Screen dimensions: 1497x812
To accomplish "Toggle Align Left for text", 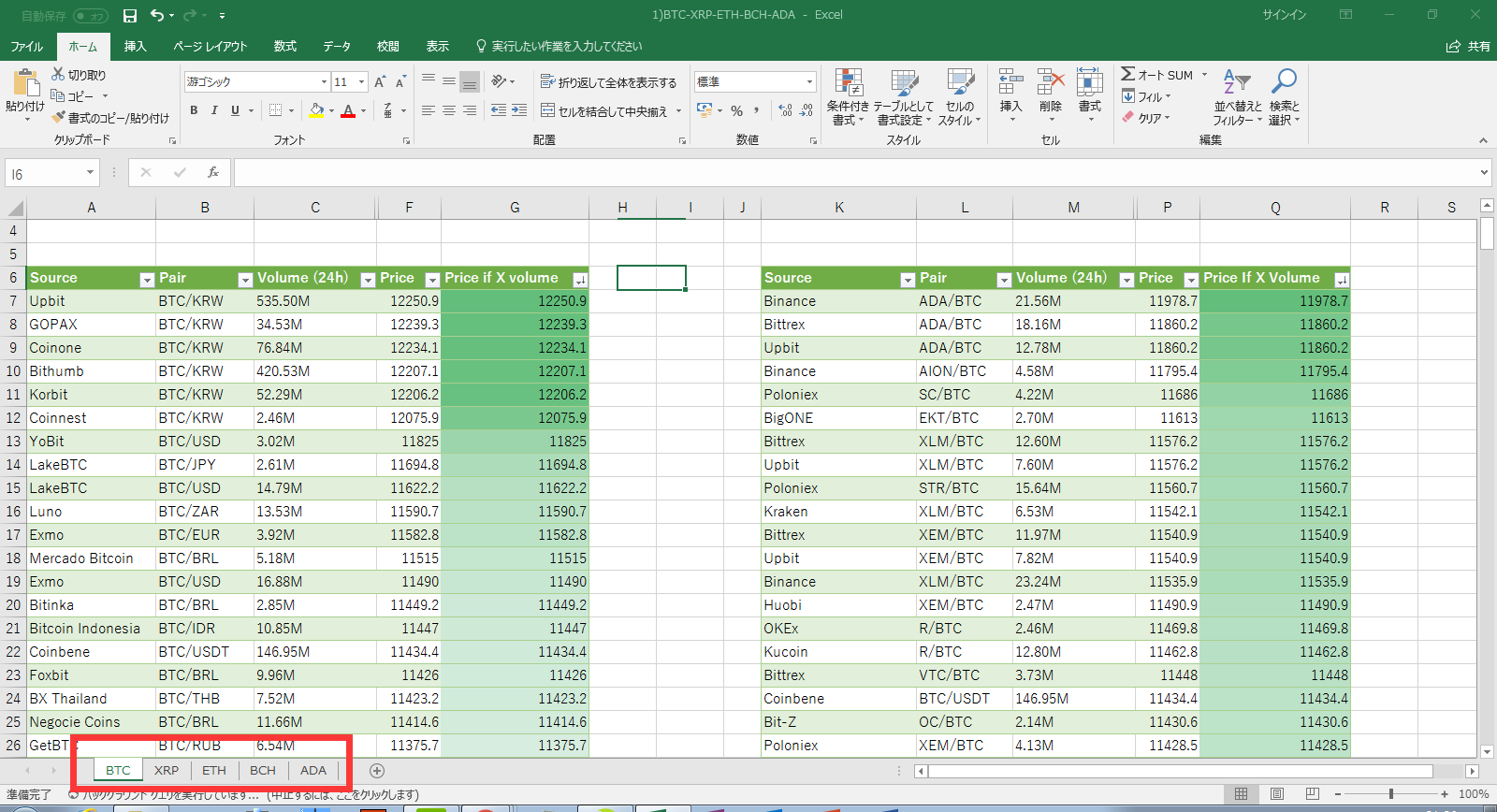I will 429,110.
